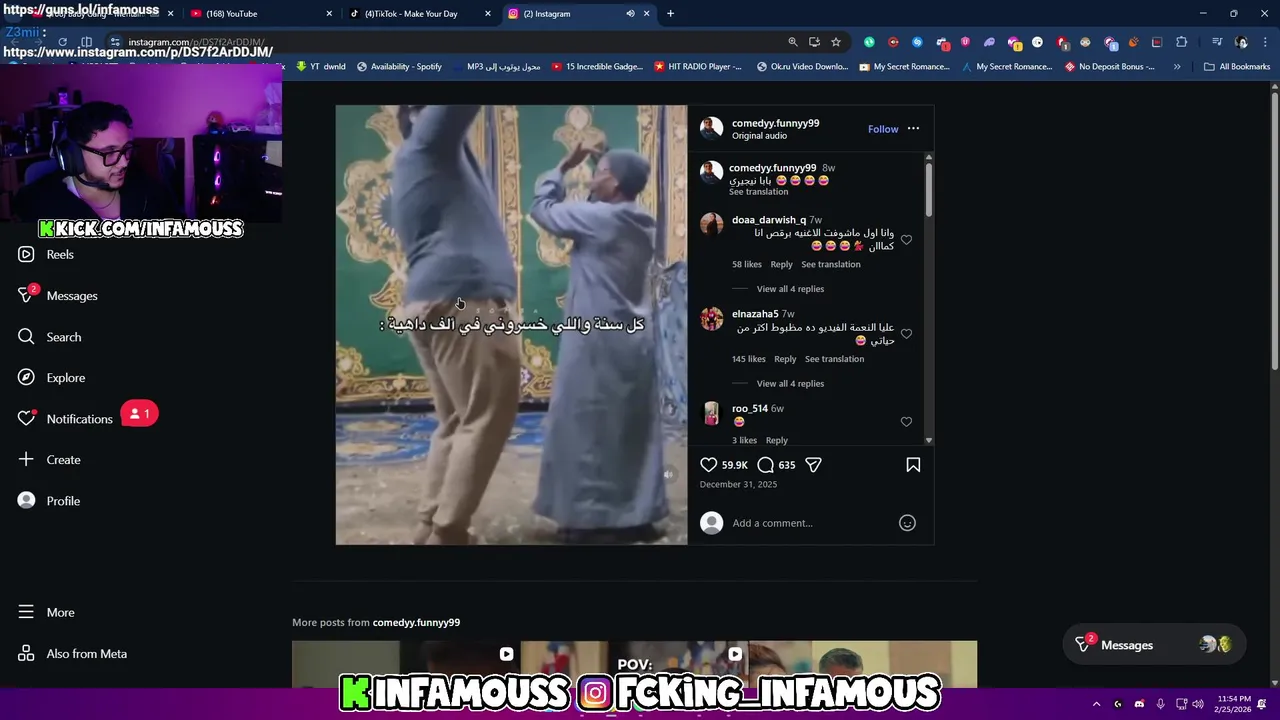Like roo_514's comment
The image size is (1280, 720).
coord(906,422)
